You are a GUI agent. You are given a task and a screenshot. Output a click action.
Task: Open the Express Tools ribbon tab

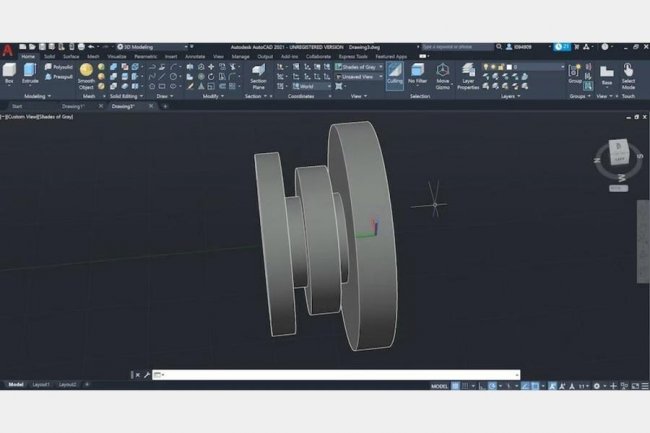tap(353, 56)
